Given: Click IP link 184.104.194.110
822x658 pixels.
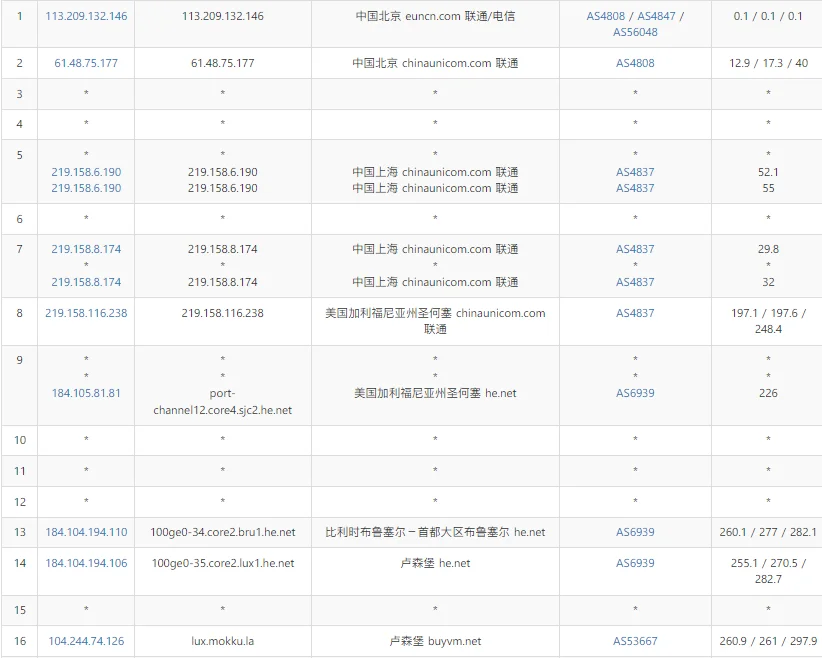Looking at the screenshot, I should [86, 532].
